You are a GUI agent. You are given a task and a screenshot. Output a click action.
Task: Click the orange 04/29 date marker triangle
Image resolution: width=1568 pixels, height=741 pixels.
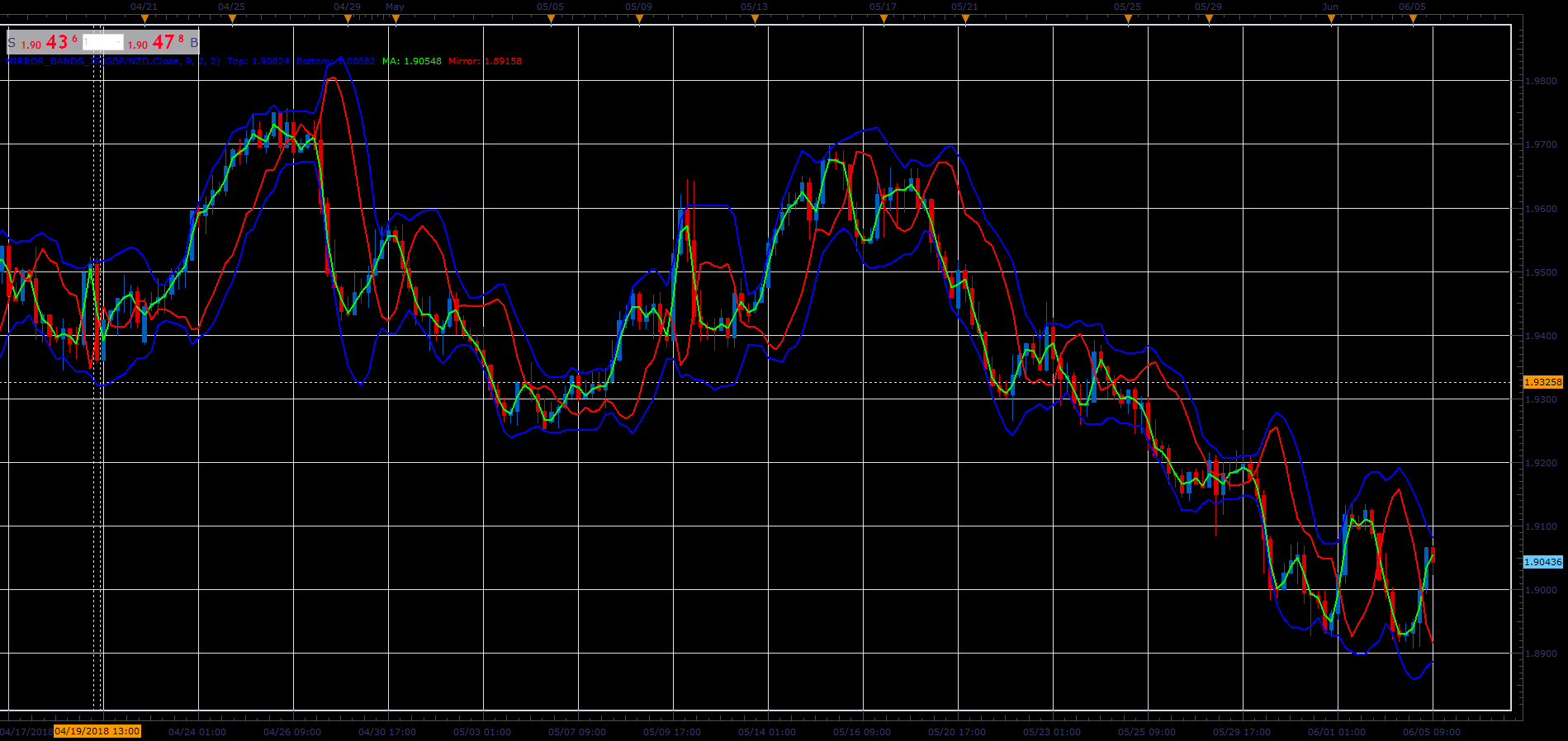tap(348, 18)
